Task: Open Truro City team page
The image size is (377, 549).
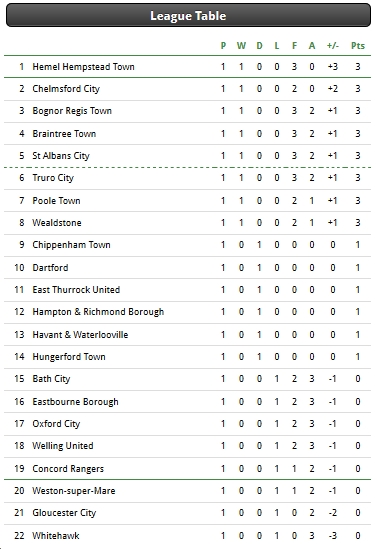Action: 53,178
